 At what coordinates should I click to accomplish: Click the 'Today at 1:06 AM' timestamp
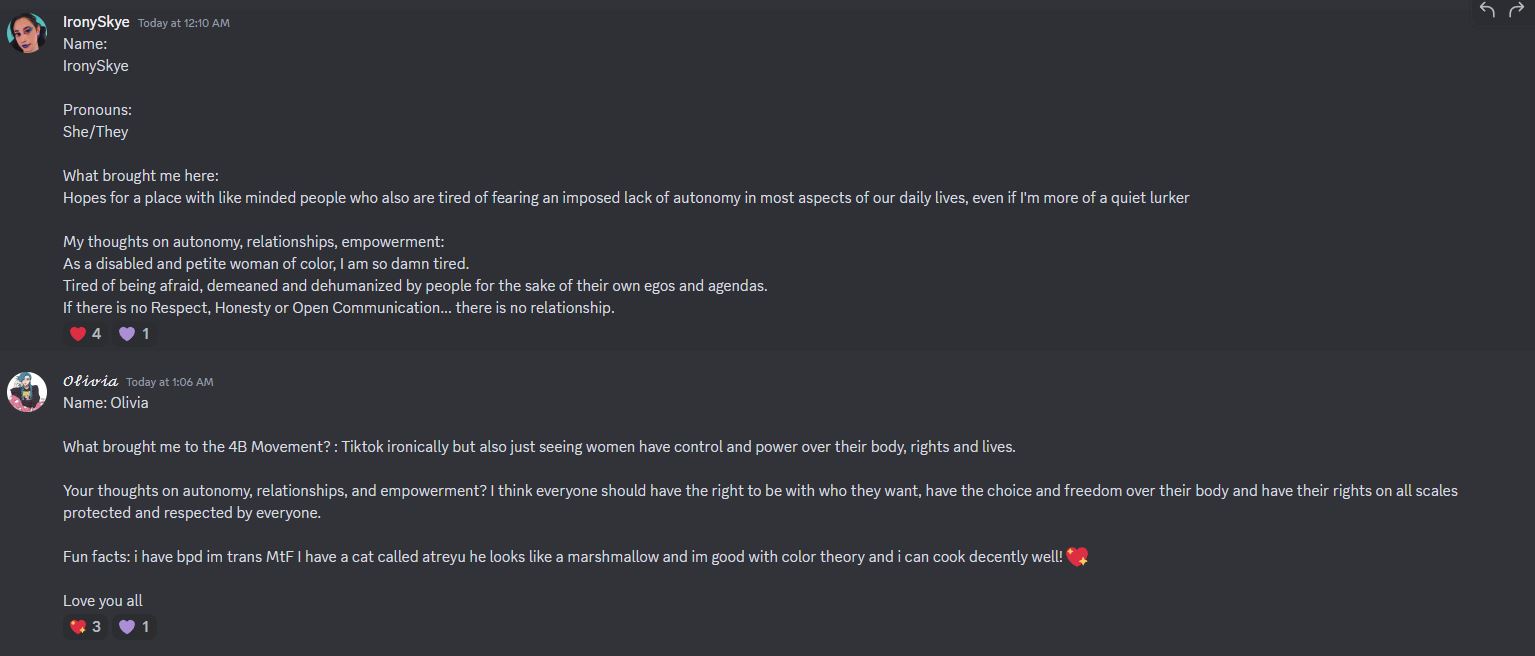pos(170,382)
